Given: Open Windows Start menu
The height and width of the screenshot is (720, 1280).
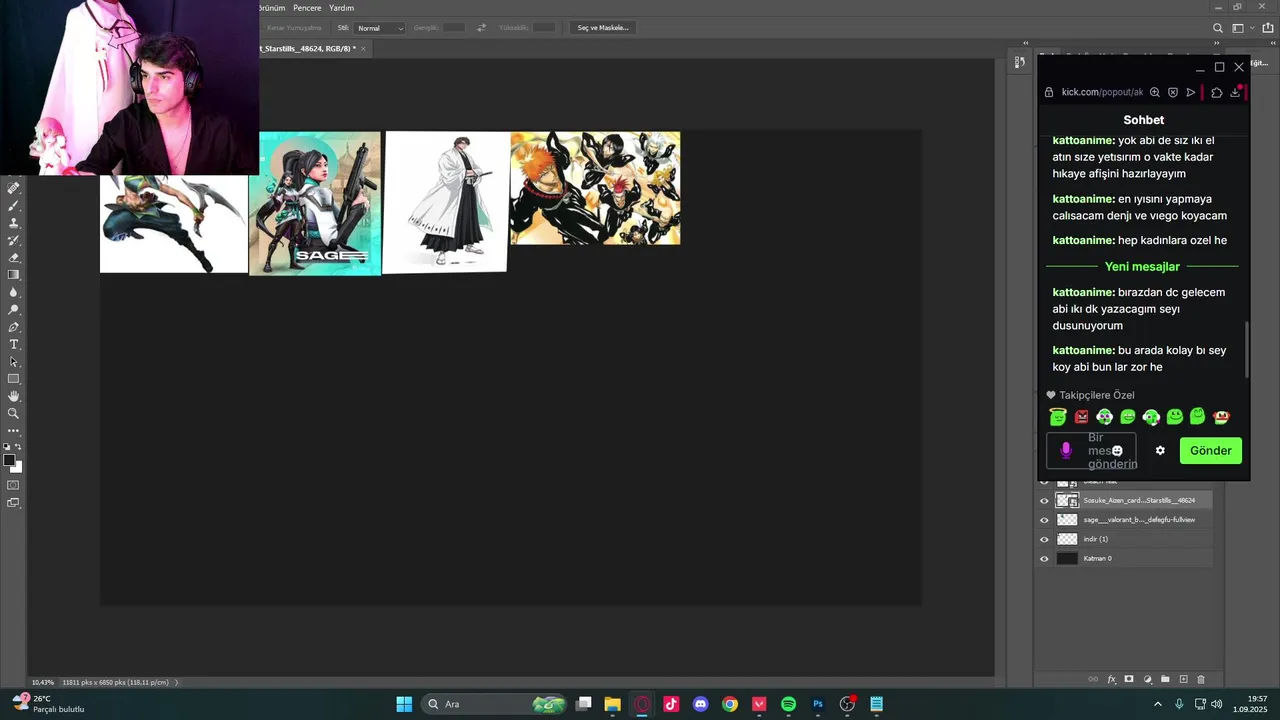Looking at the screenshot, I should pyautogui.click(x=404, y=704).
